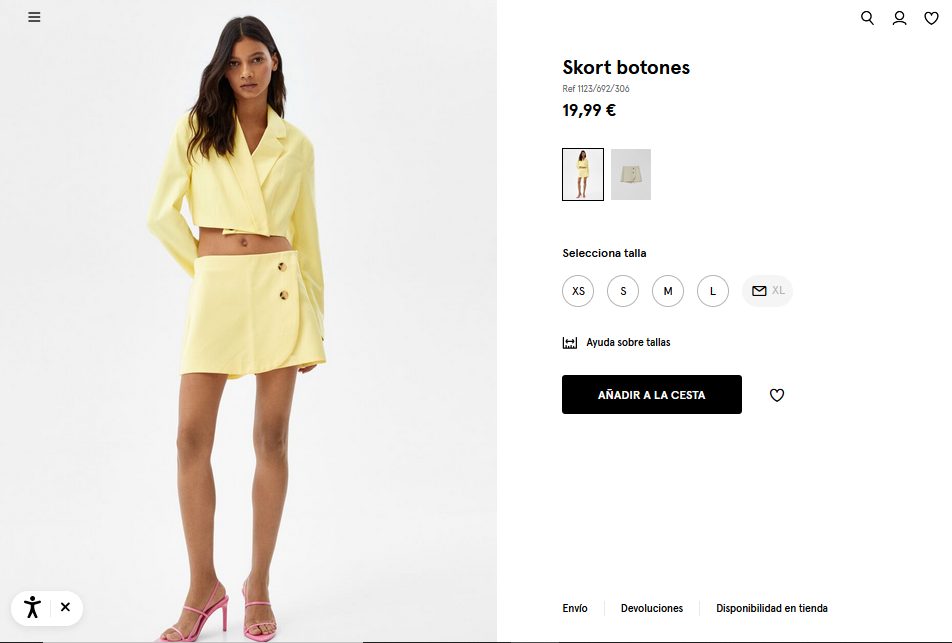Select size L
Screen dimensions: 952x643
(x=713, y=291)
